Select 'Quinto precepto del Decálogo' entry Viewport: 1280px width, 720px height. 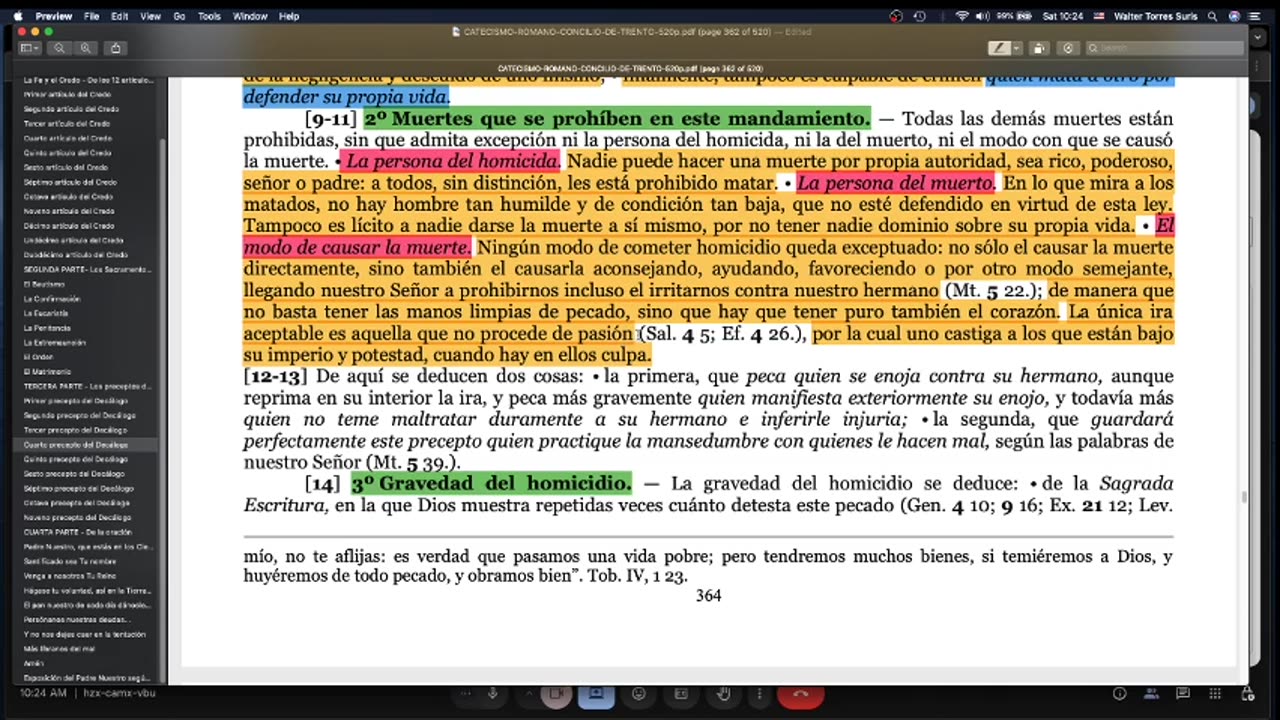pyautogui.click(x=75, y=459)
